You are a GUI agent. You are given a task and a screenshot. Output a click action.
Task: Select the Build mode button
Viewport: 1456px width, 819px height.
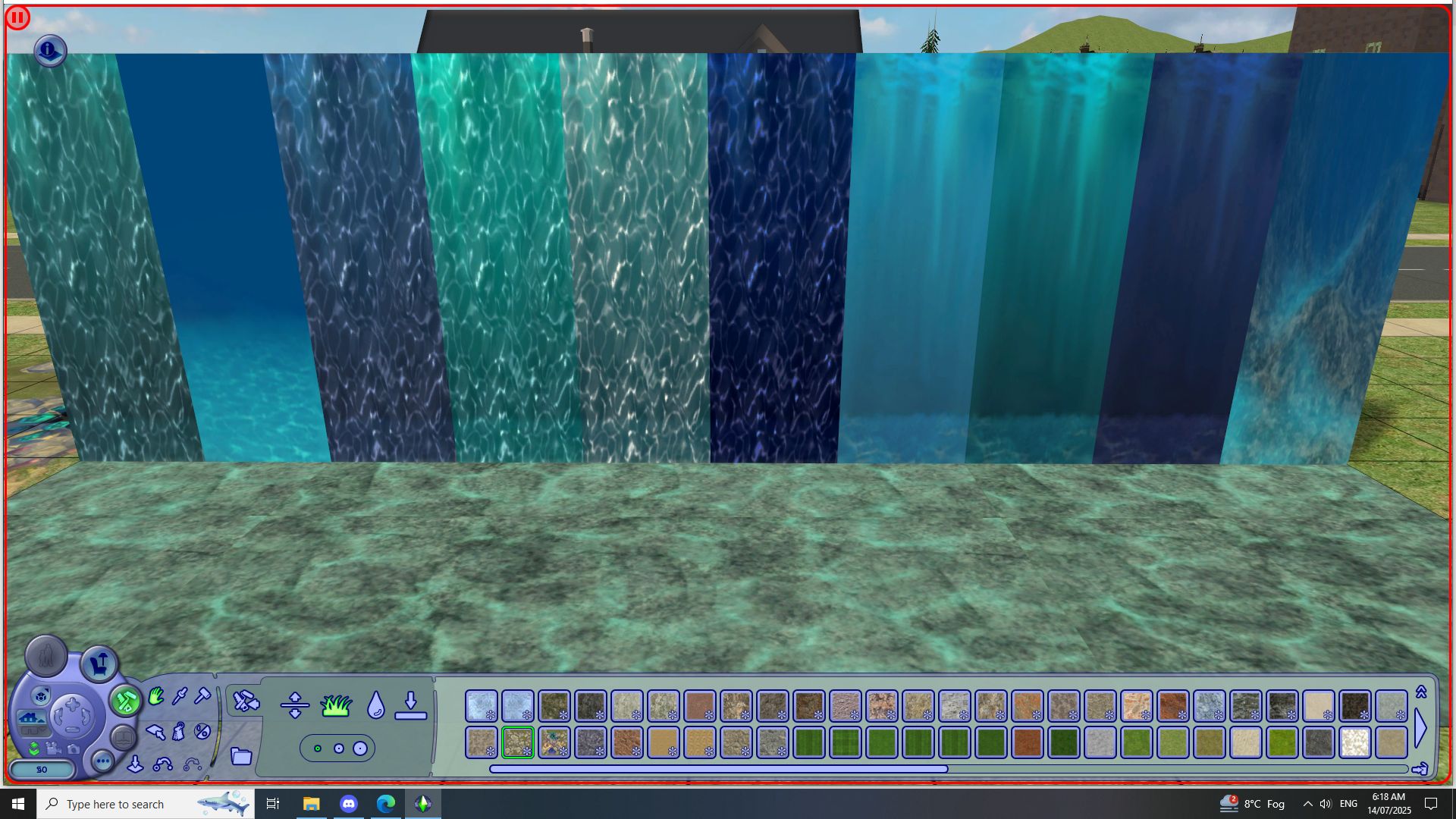point(126,701)
